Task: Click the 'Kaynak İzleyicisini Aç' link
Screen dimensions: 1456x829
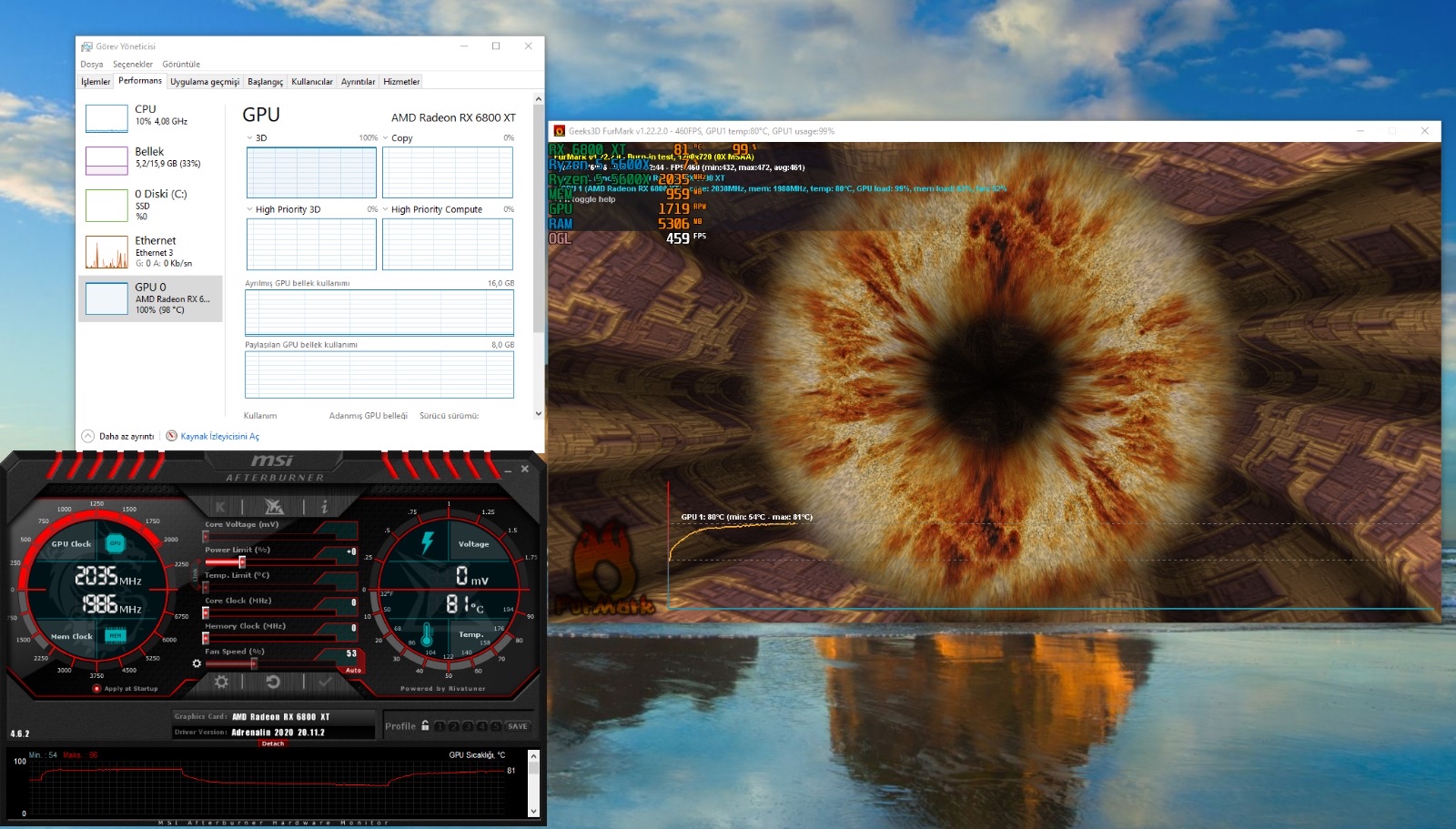Action: [219, 437]
